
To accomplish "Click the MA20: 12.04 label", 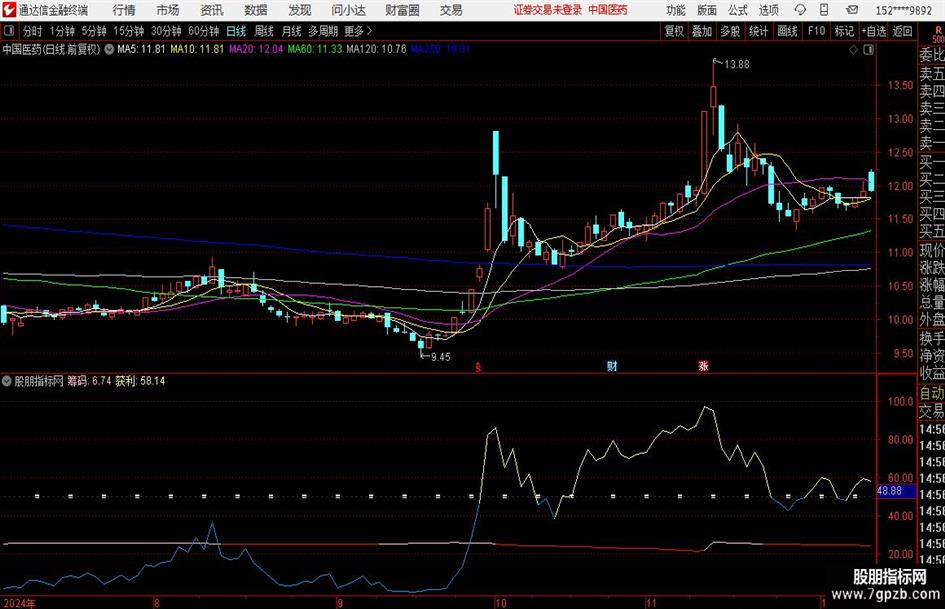I will click(x=256, y=49).
